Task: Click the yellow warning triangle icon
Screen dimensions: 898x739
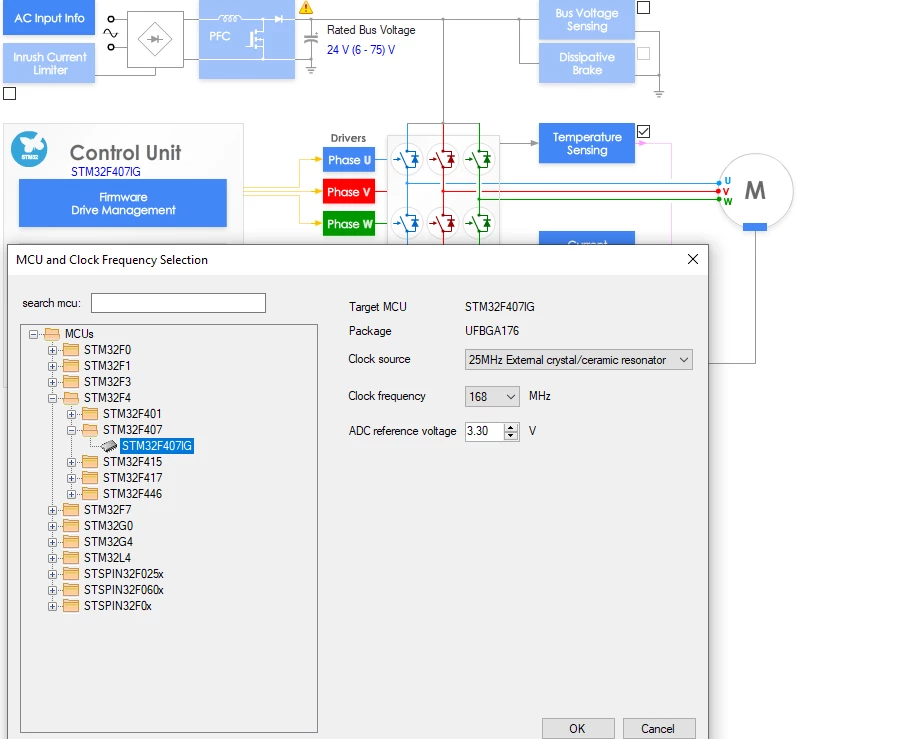Action: click(x=306, y=7)
